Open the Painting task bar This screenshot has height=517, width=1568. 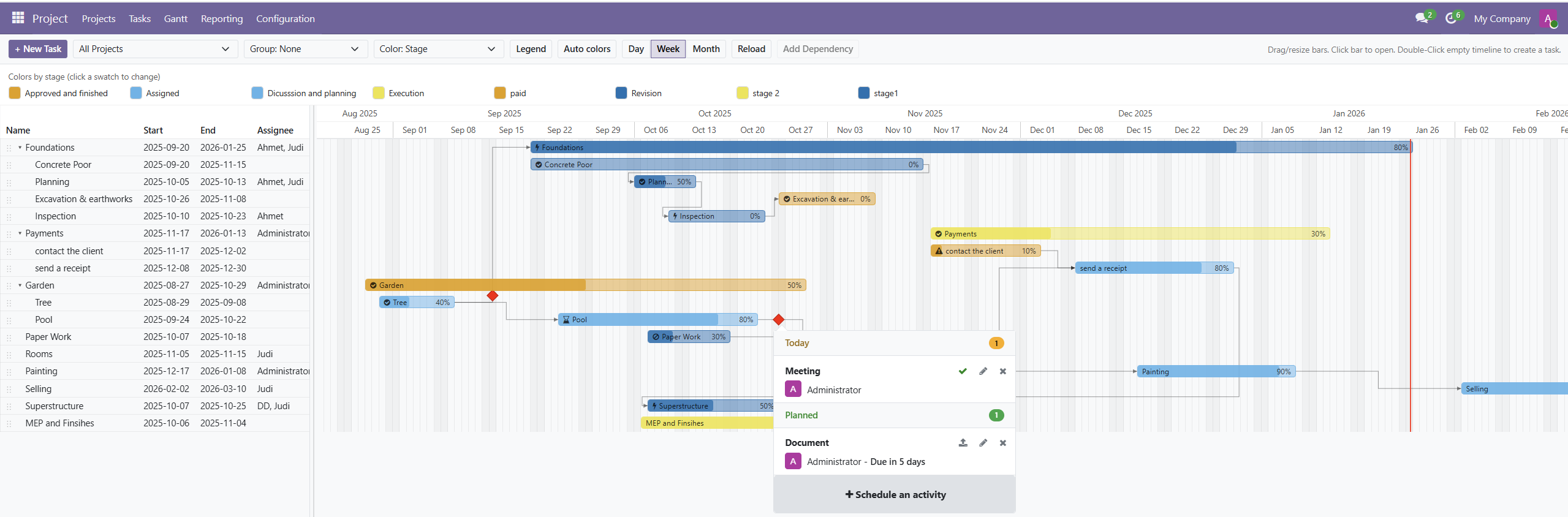pyautogui.click(x=1216, y=372)
